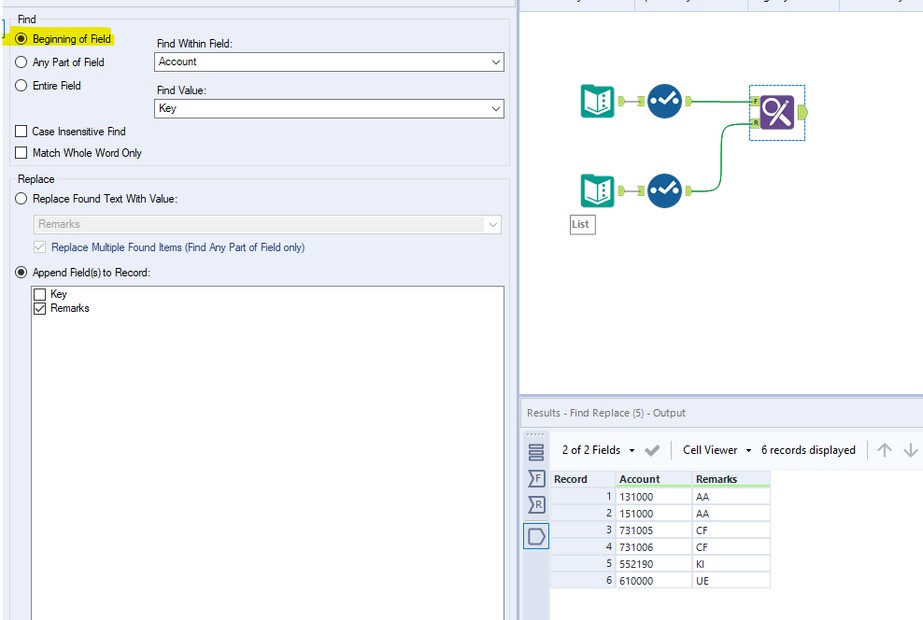923x620 pixels.
Task: Click the Find Replace tool icon
Action: click(x=777, y=112)
